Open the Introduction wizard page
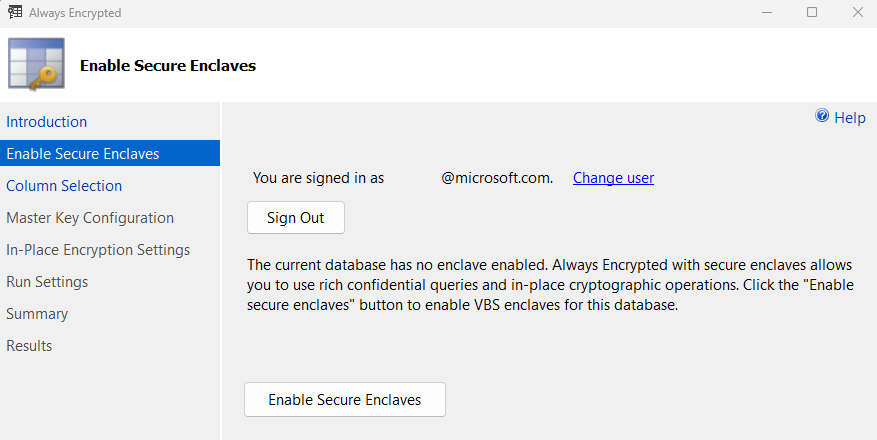The image size is (877, 440). click(x=47, y=122)
